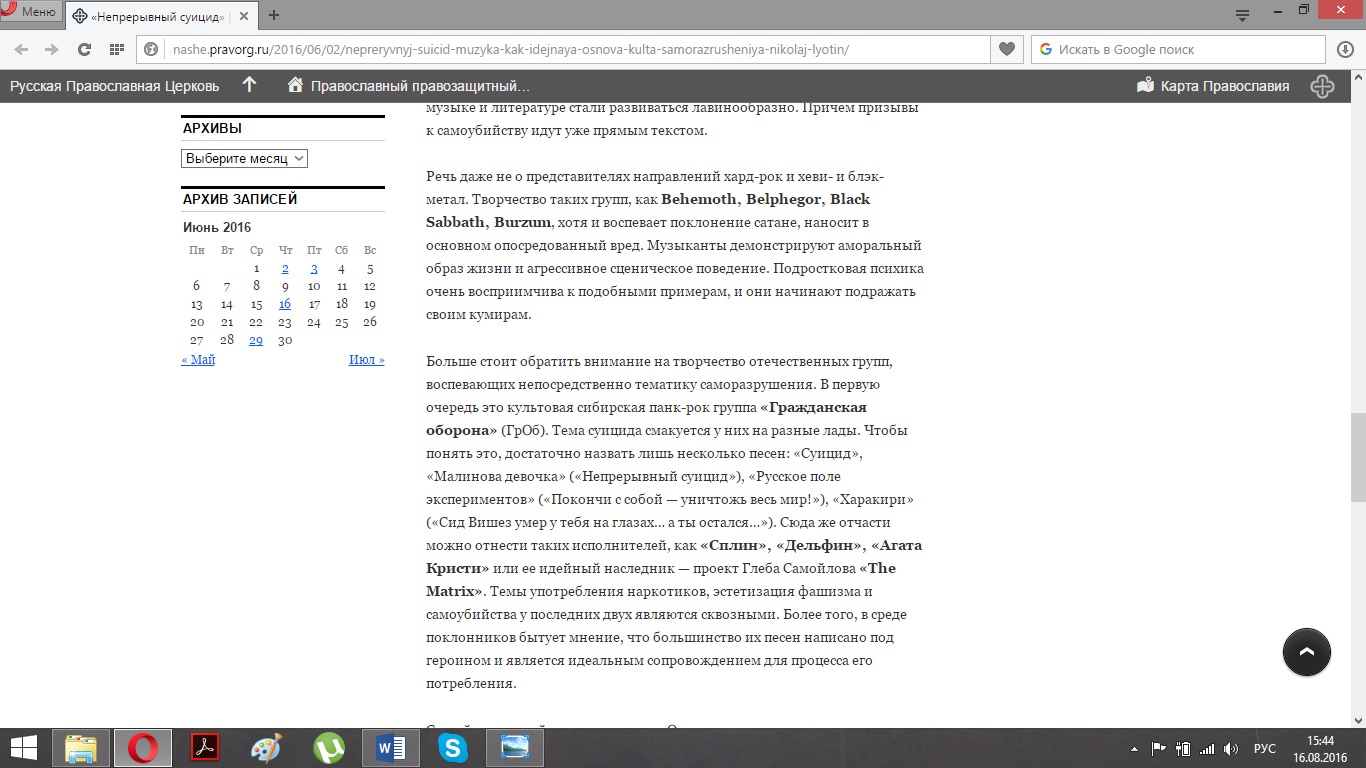Expand the Выберите месяц dropdown
The width and height of the screenshot is (1366, 768).
tap(244, 158)
